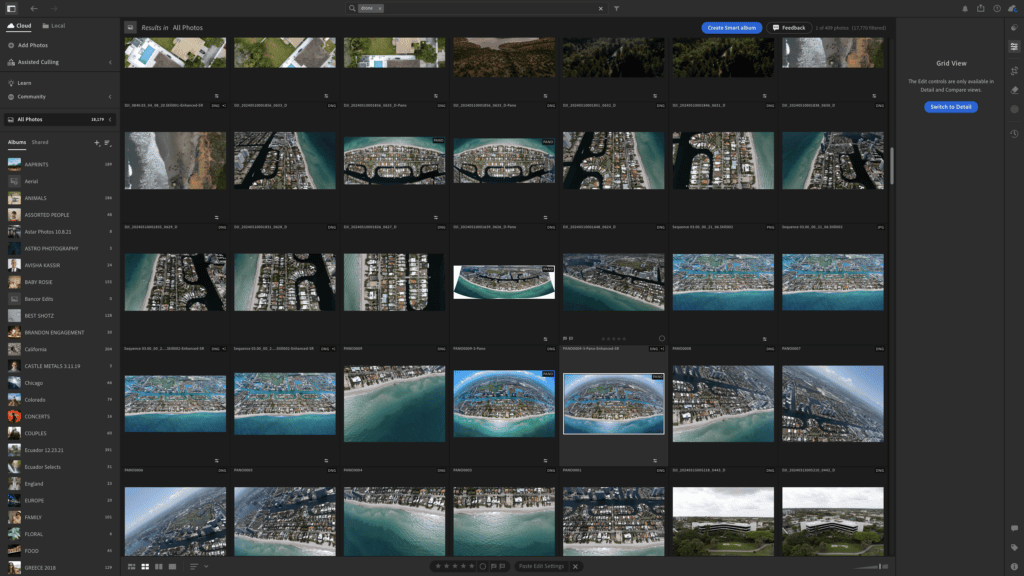Open notifications bell icon

click(965, 8)
